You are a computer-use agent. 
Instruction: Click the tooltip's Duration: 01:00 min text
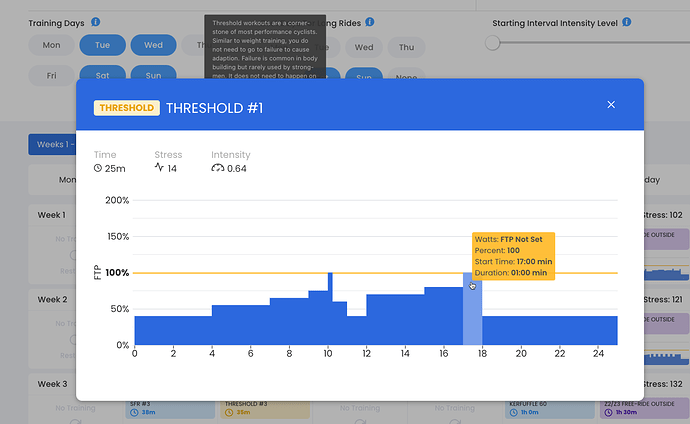[511, 273]
